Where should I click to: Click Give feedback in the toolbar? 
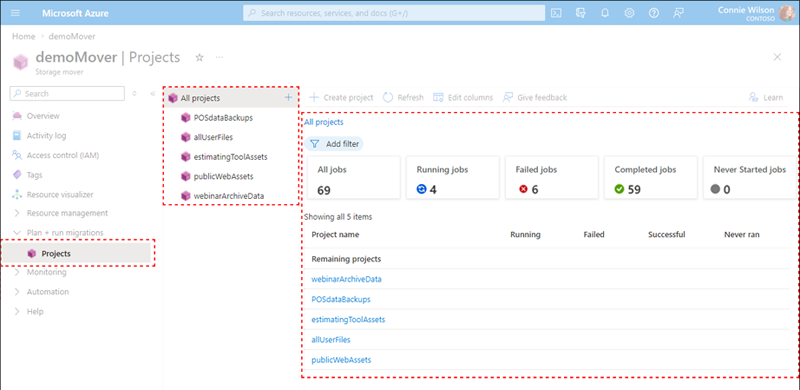pyautogui.click(x=535, y=98)
